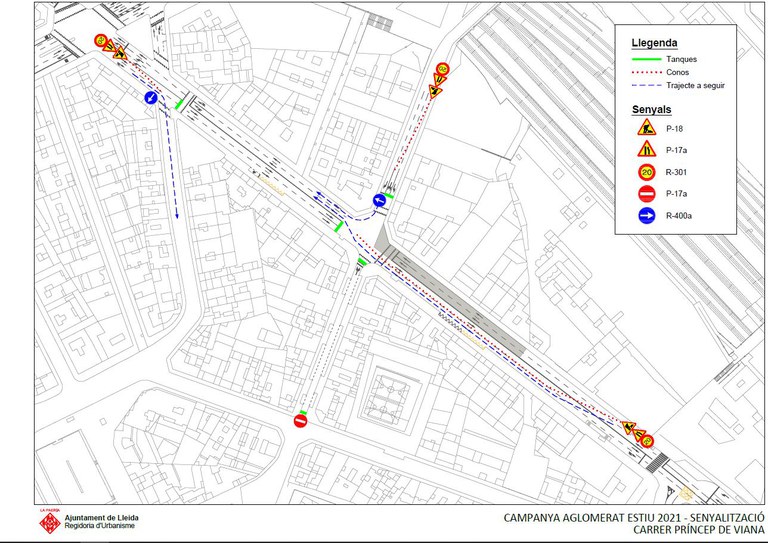Select the speed limit sign at bottom-right of map
Image resolution: width=768 pixels, height=543 pixels.
click(647, 440)
